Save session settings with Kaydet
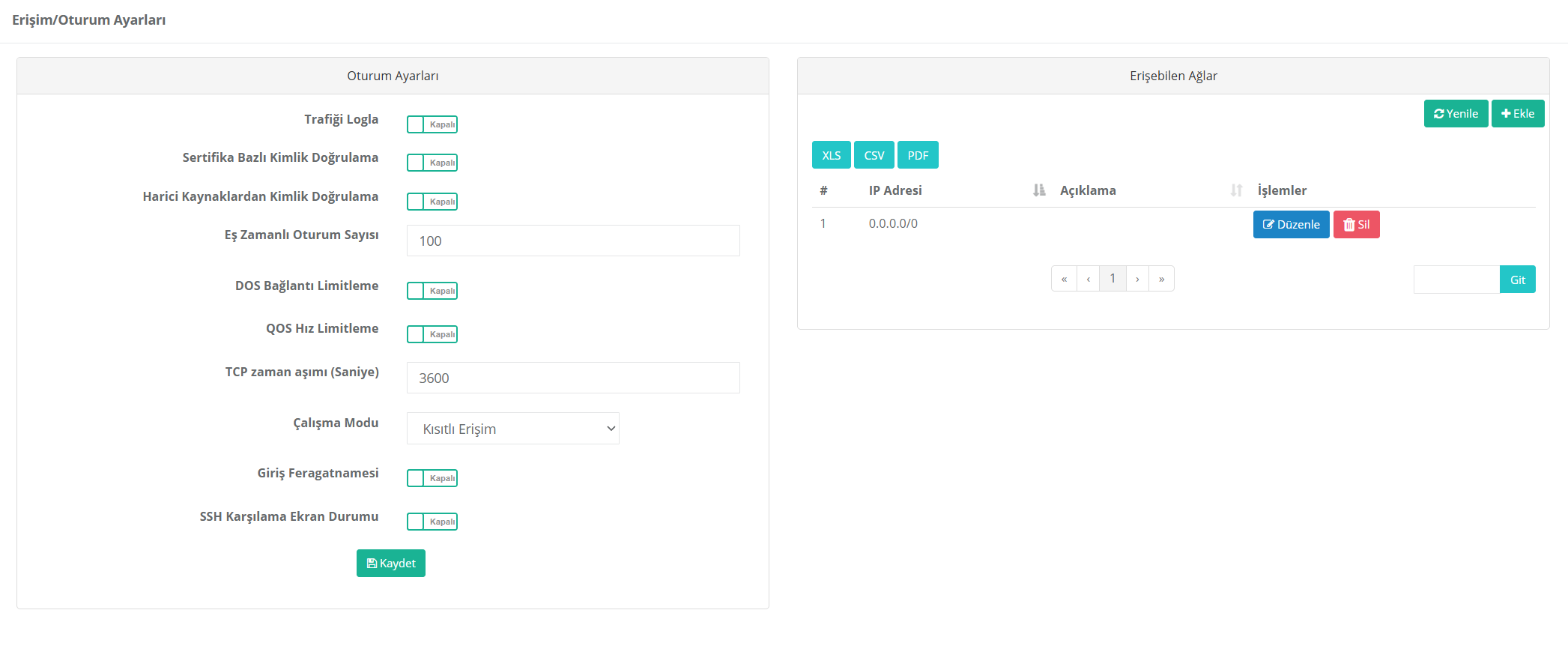 390,564
